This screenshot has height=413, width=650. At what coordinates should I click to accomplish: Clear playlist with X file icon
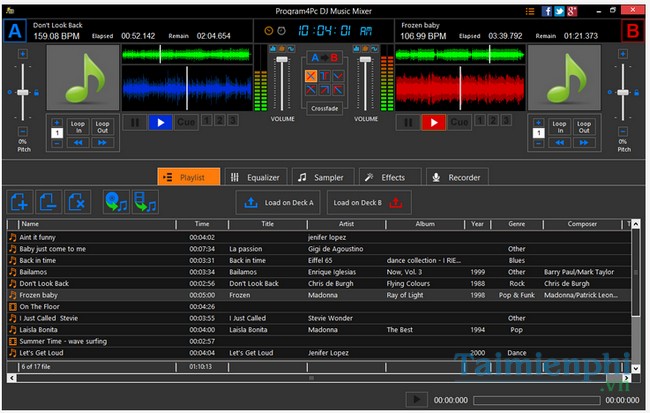tap(77, 202)
